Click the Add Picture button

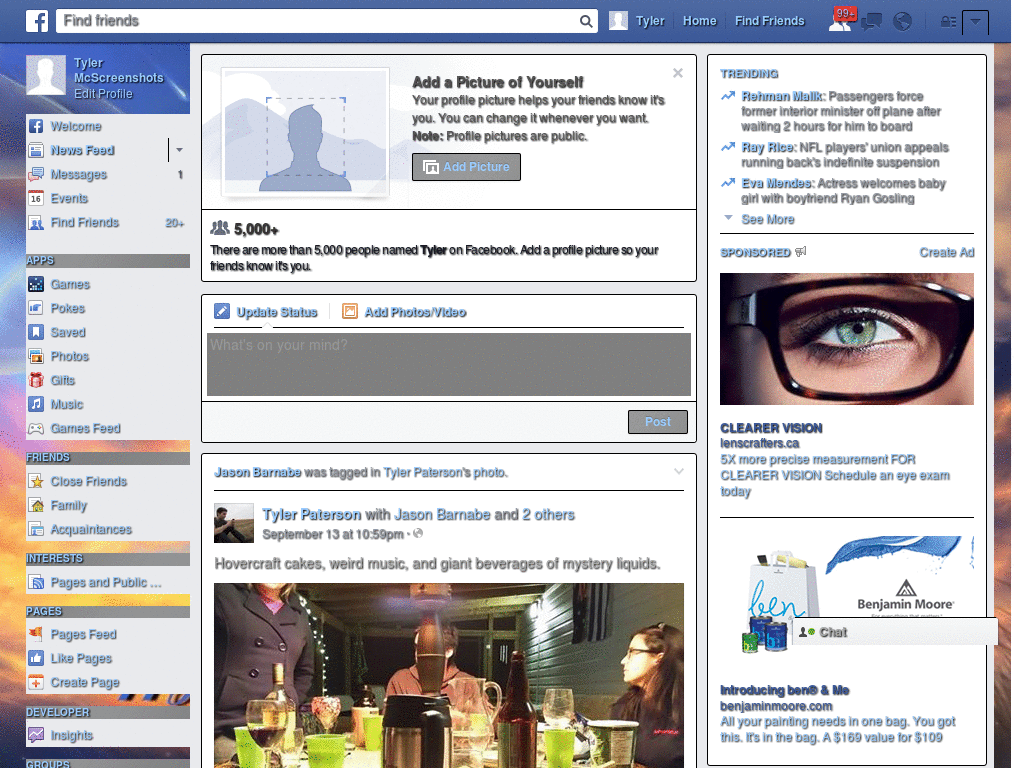(x=466, y=167)
